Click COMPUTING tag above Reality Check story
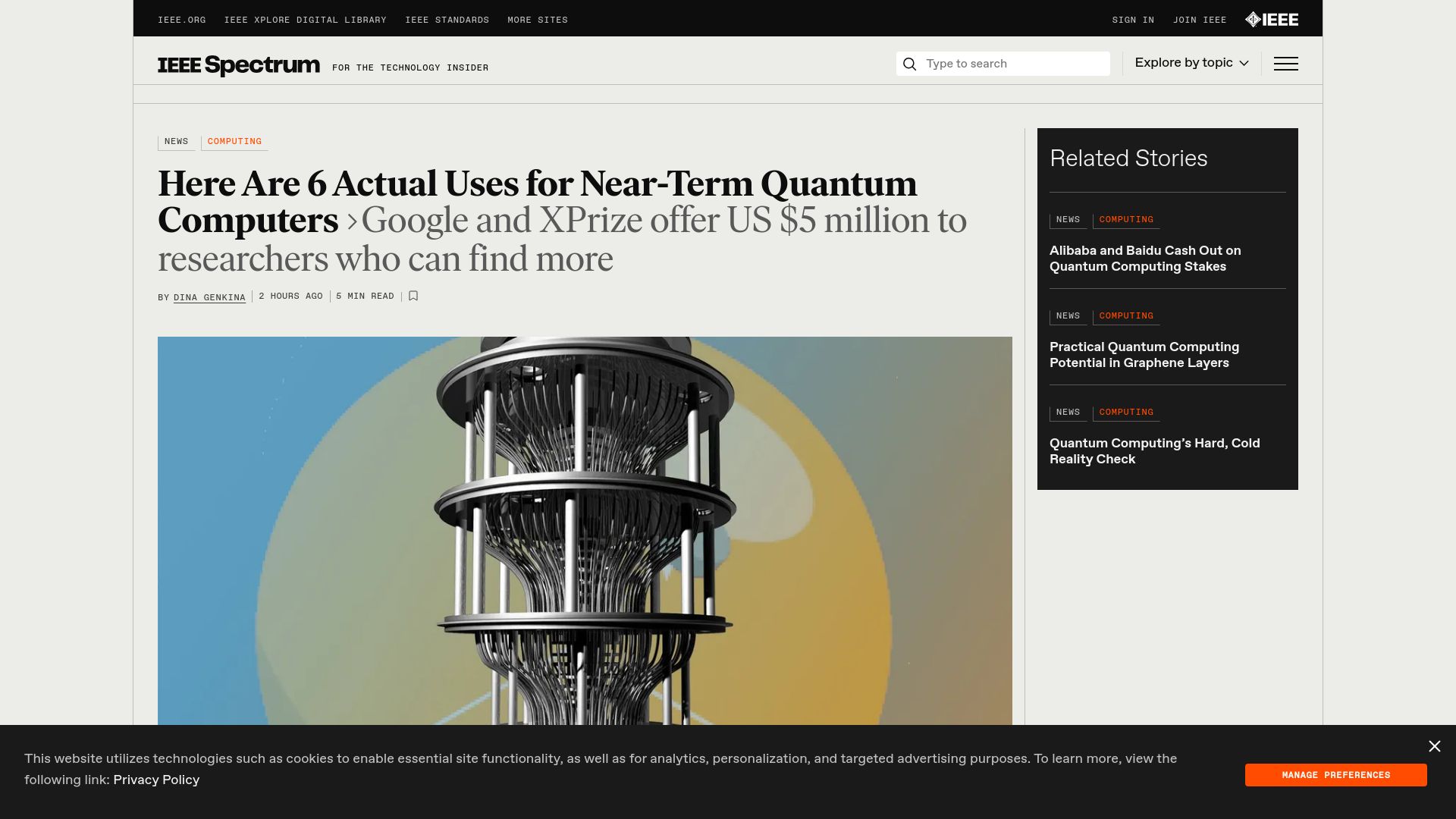Screen dimensions: 1456x819 pyautogui.click(x=1126, y=413)
